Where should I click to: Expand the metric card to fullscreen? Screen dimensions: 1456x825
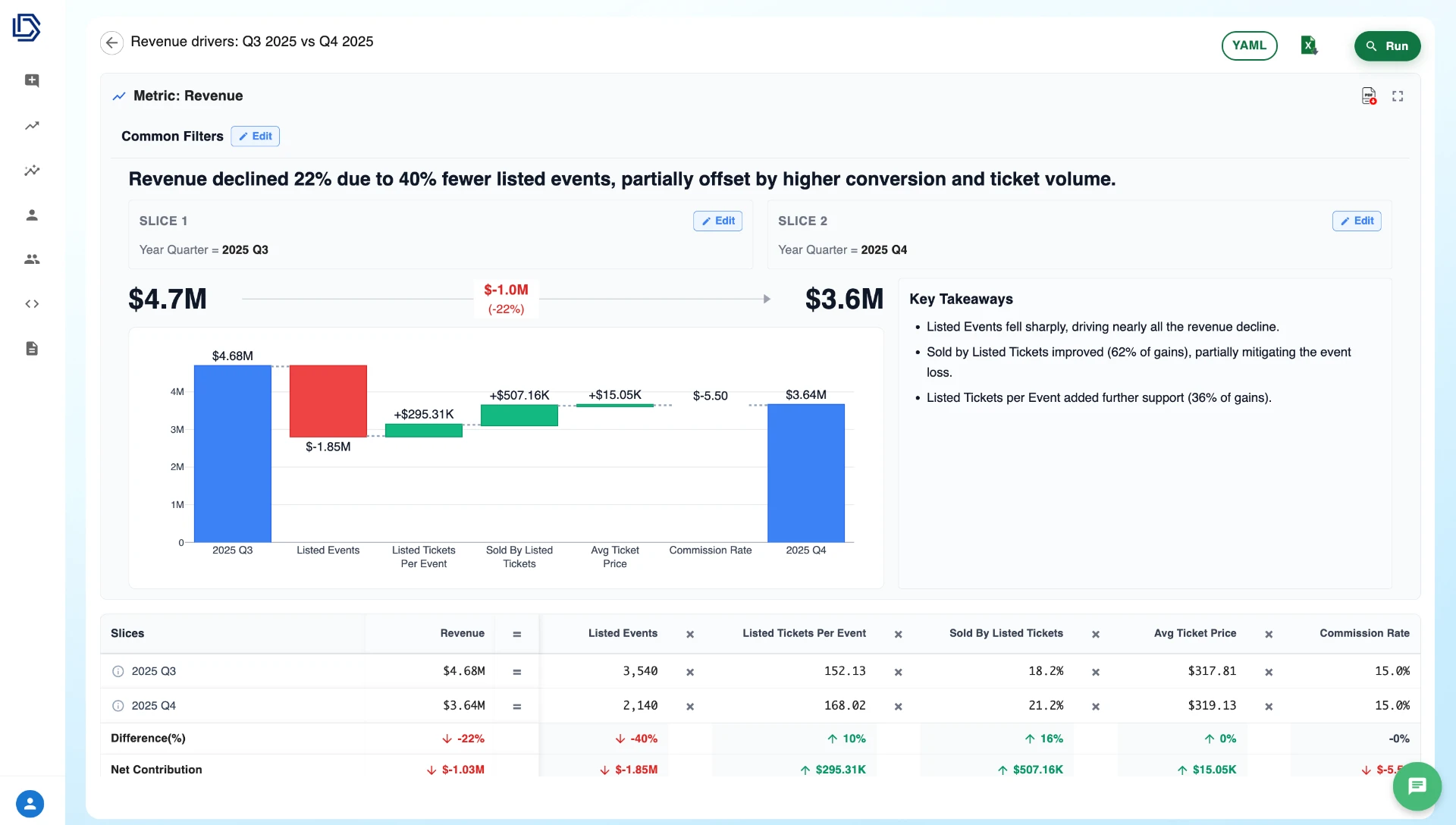pyautogui.click(x=1398, y=96)
